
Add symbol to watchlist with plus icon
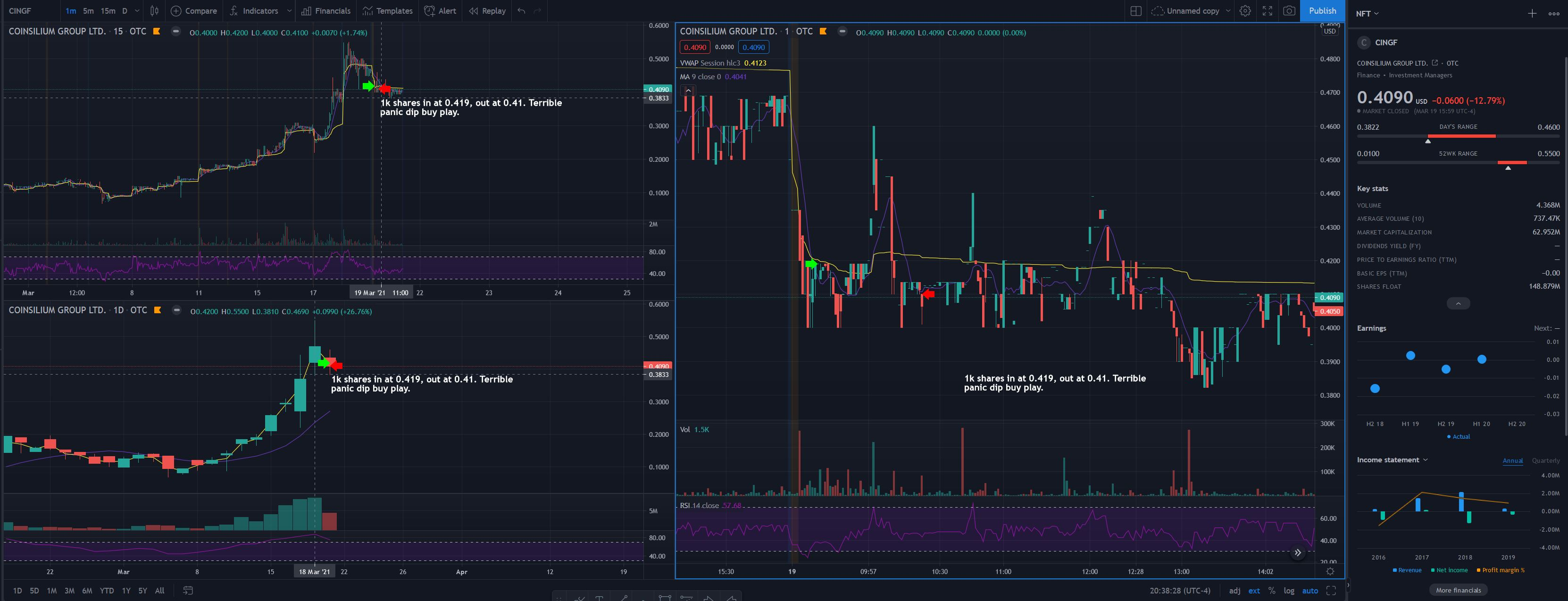(x=1532, y=13)
